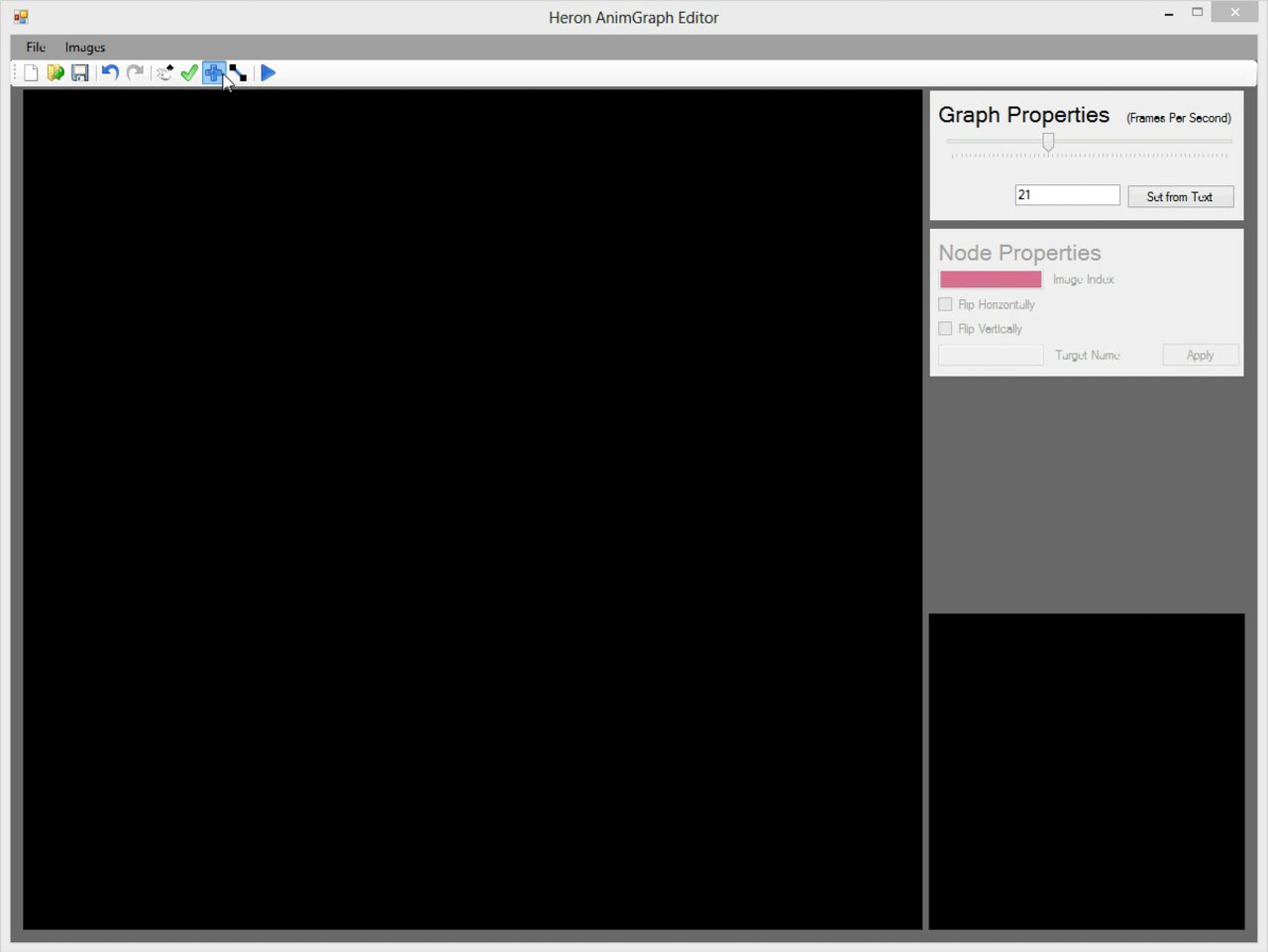Open an existing file with folder icon

pyautogui.click(x=55, y=73)
